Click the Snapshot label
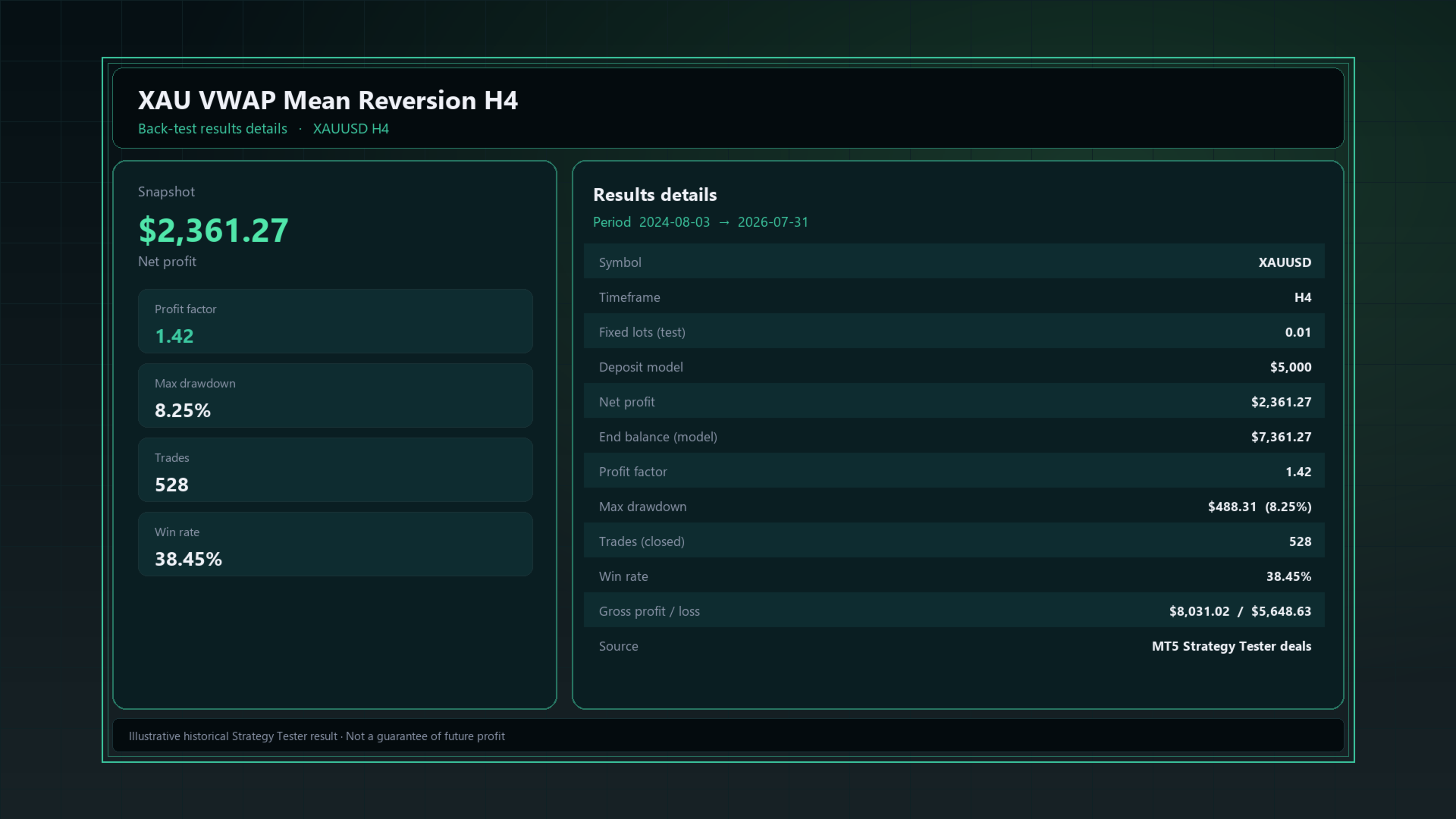This screenshot has height=819, width=1456. tap(166, 192)
